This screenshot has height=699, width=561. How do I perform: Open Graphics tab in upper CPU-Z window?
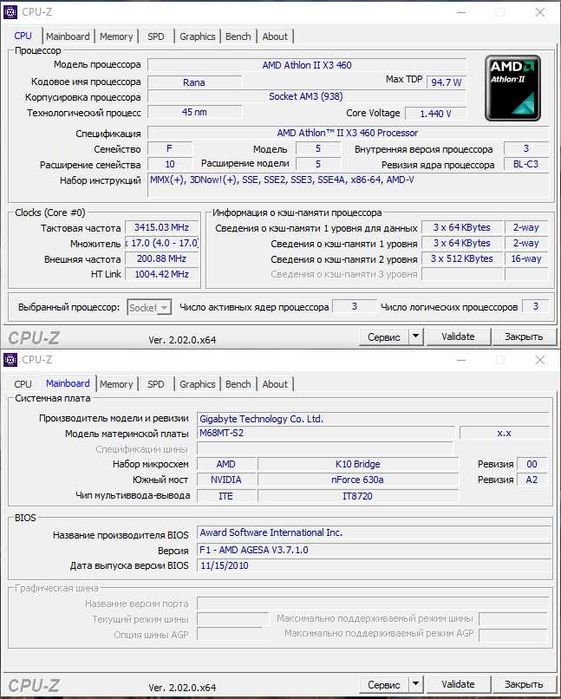[197, 37]
